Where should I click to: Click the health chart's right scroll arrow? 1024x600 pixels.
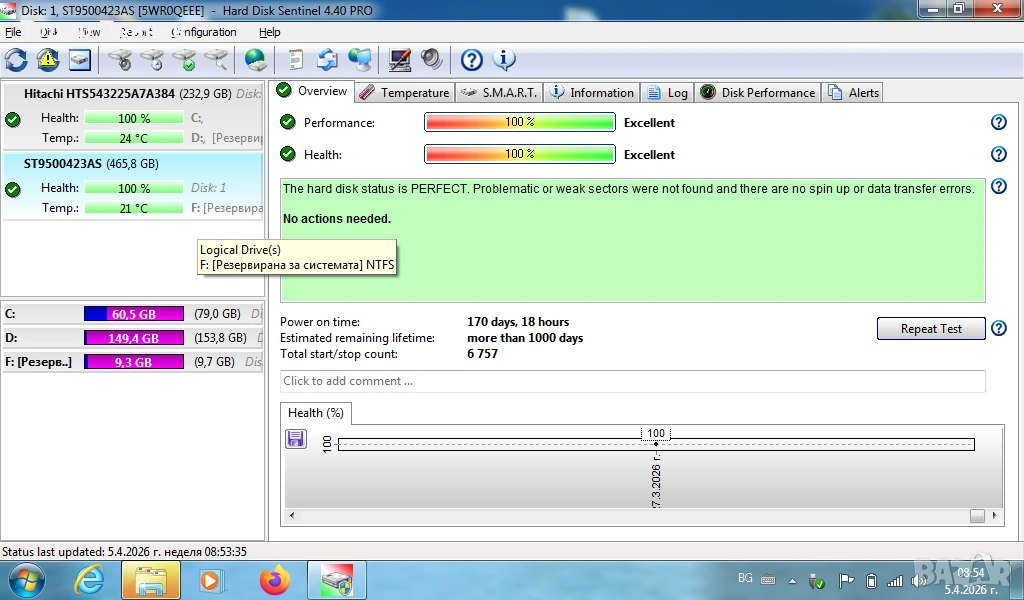tap(993, 516)
